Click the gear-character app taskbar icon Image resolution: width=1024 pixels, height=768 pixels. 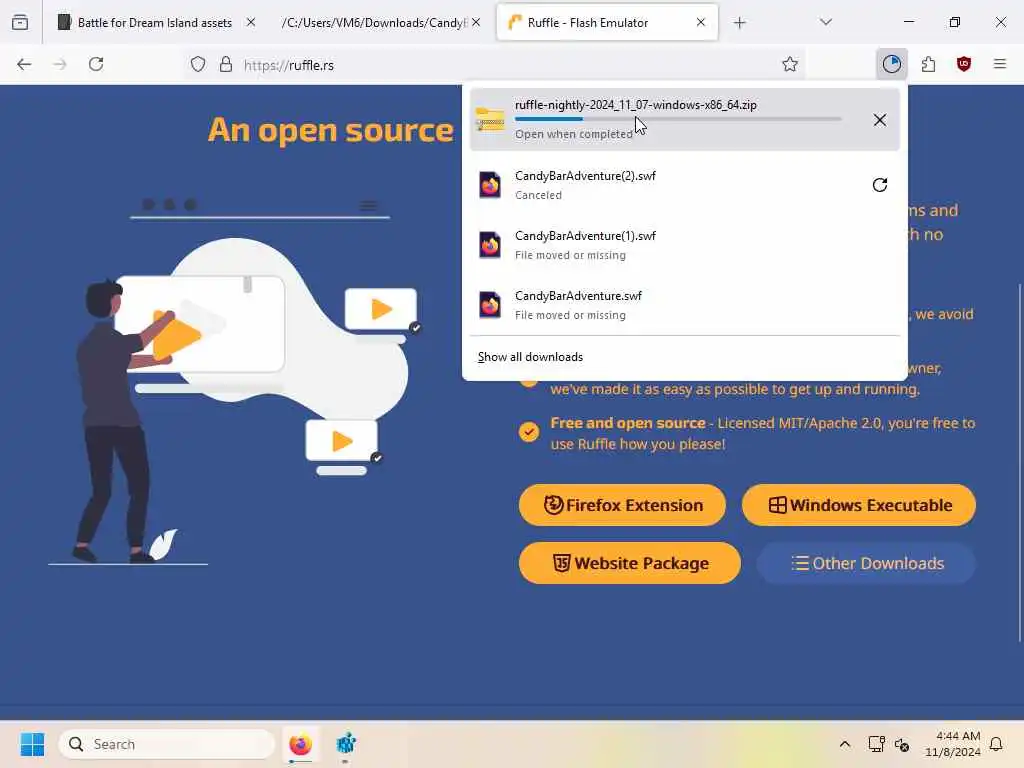click(345, 744)
